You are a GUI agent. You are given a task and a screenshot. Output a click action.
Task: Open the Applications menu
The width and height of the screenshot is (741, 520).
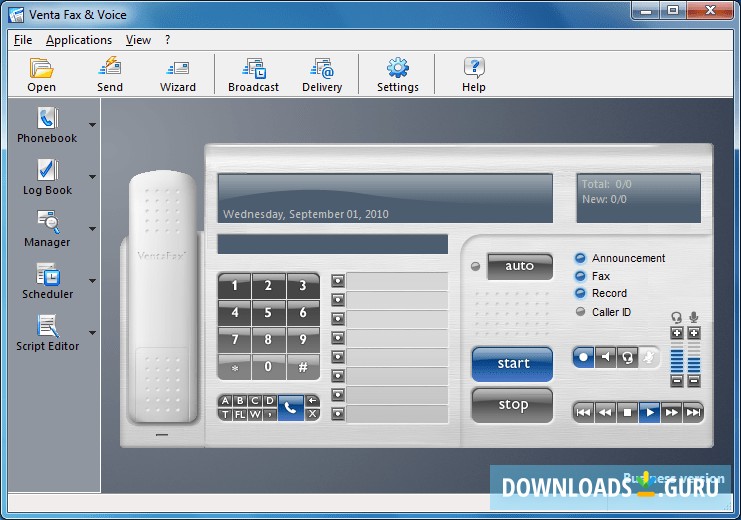pos(79,40)
